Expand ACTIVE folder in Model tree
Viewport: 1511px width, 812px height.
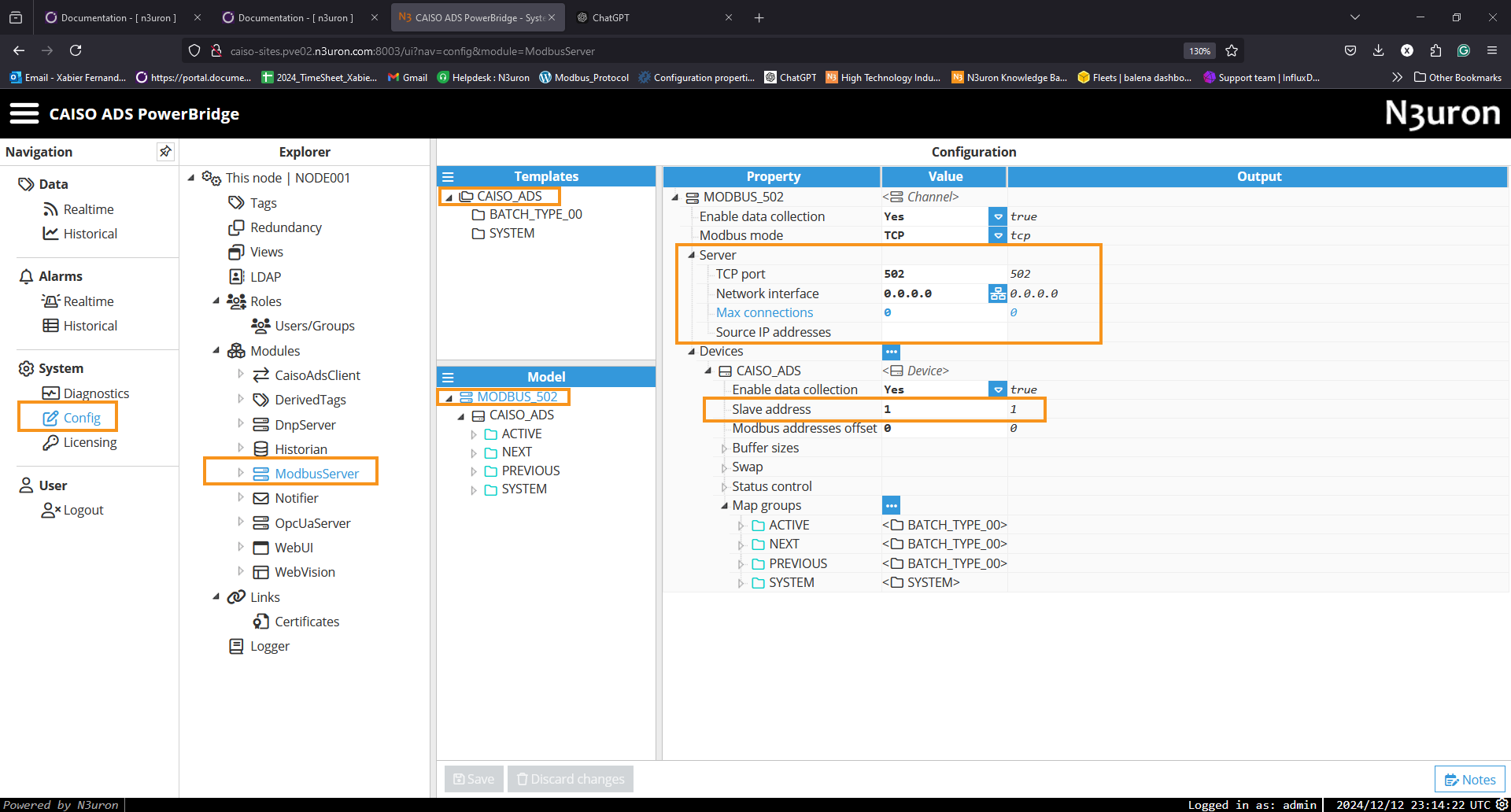pos(474,434)
